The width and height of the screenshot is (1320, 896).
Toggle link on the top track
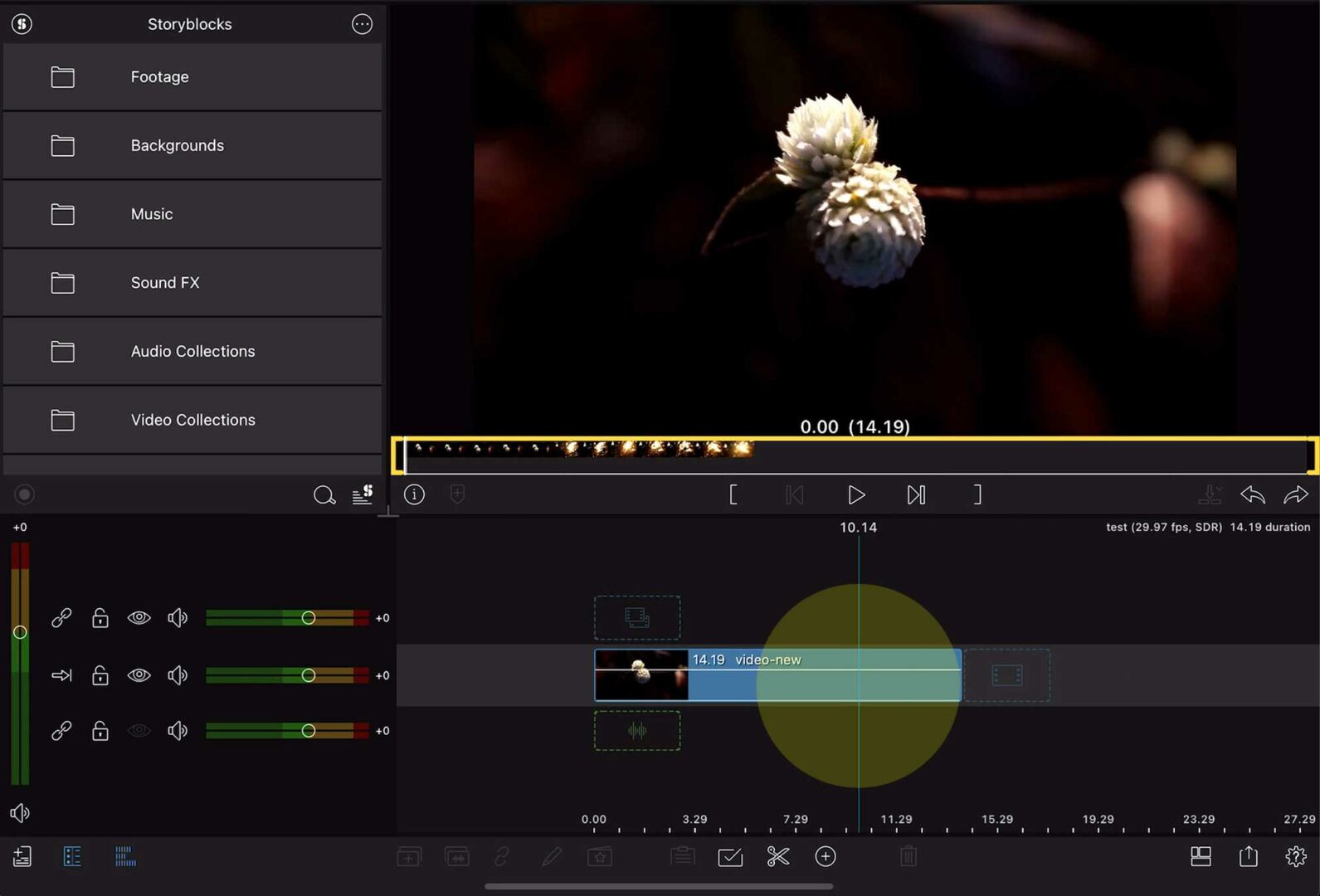point(61,618)
